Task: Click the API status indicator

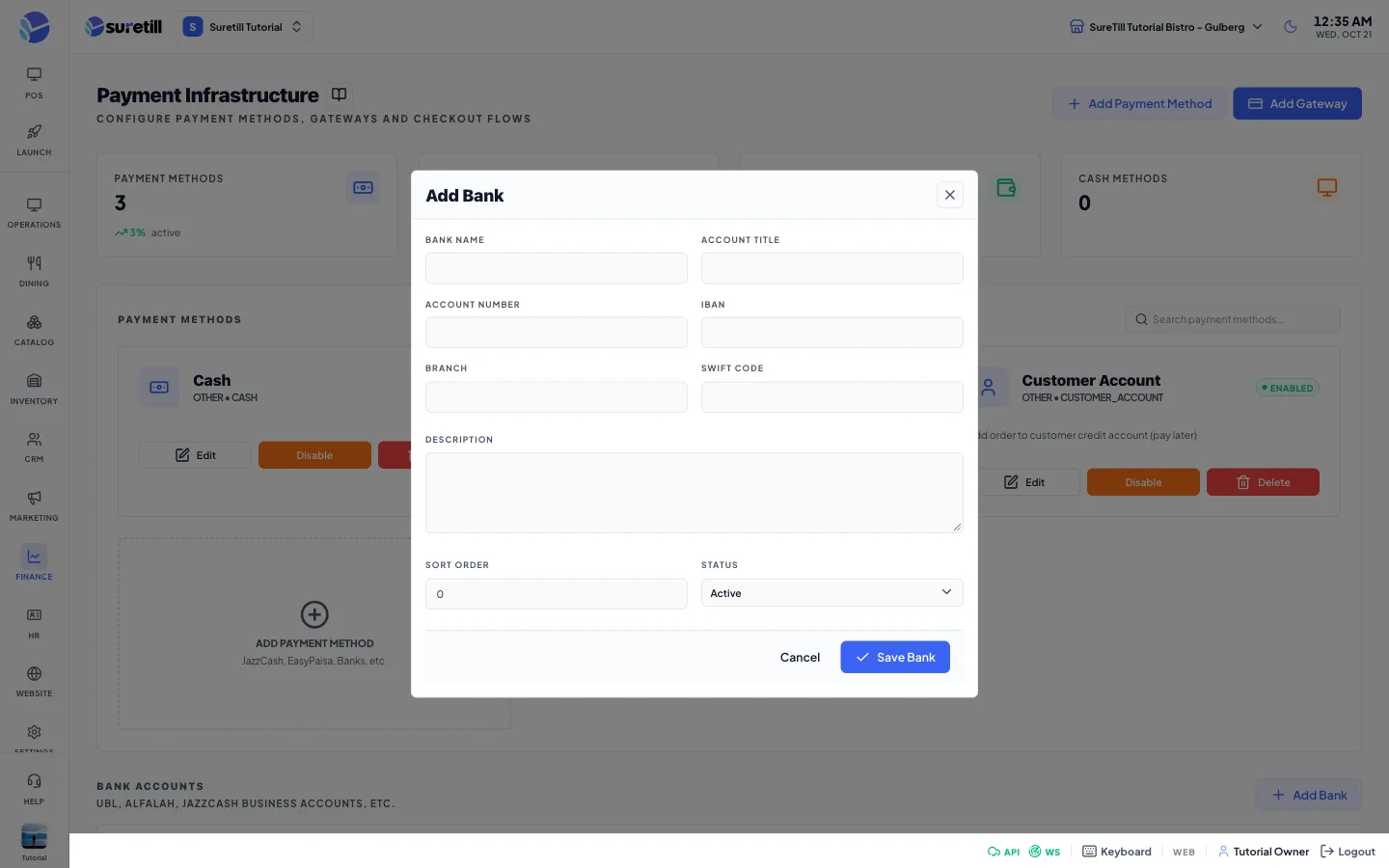Action: click(1003, 852)
